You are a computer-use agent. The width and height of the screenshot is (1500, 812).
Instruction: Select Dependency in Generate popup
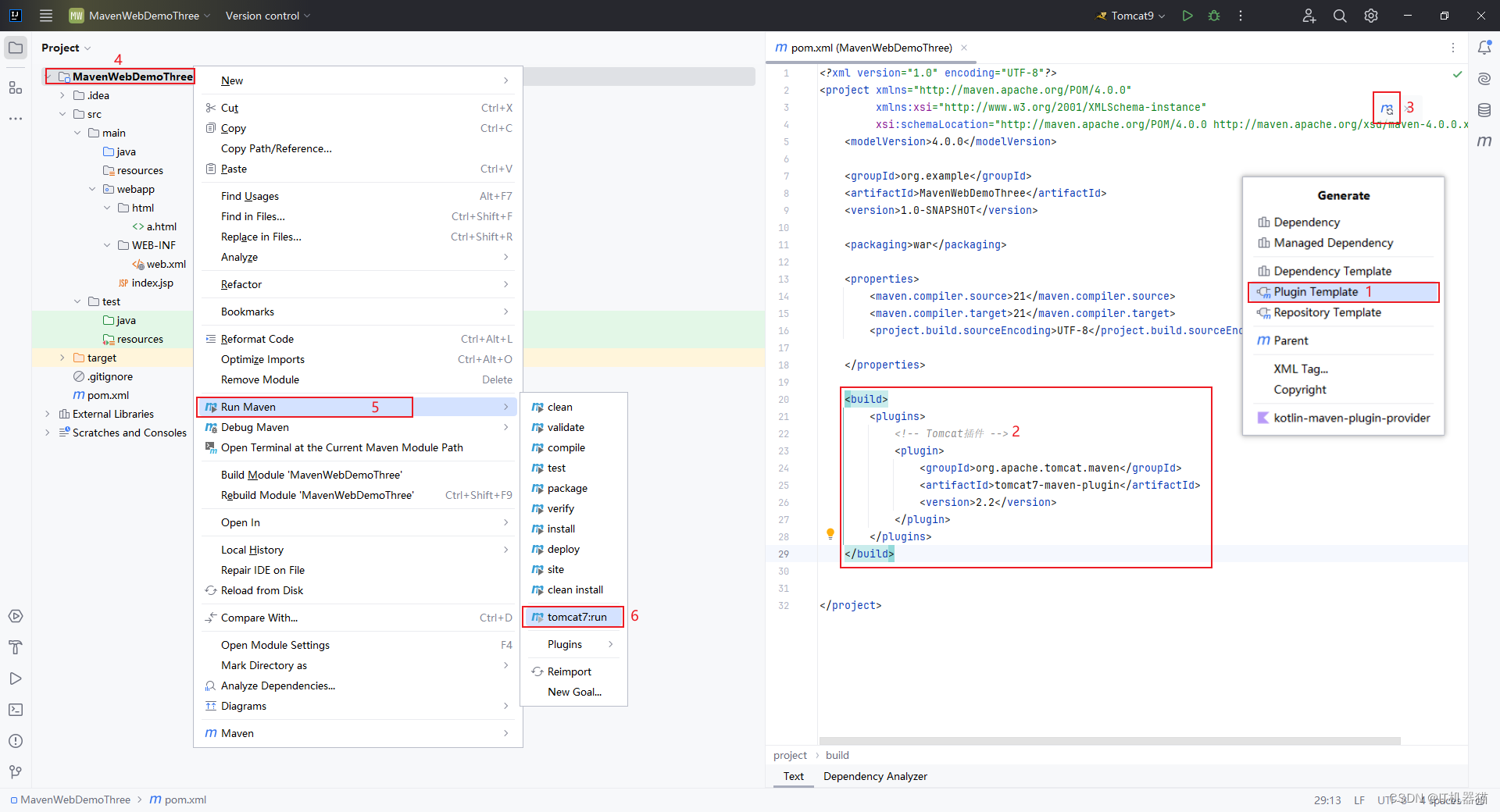1344,222
